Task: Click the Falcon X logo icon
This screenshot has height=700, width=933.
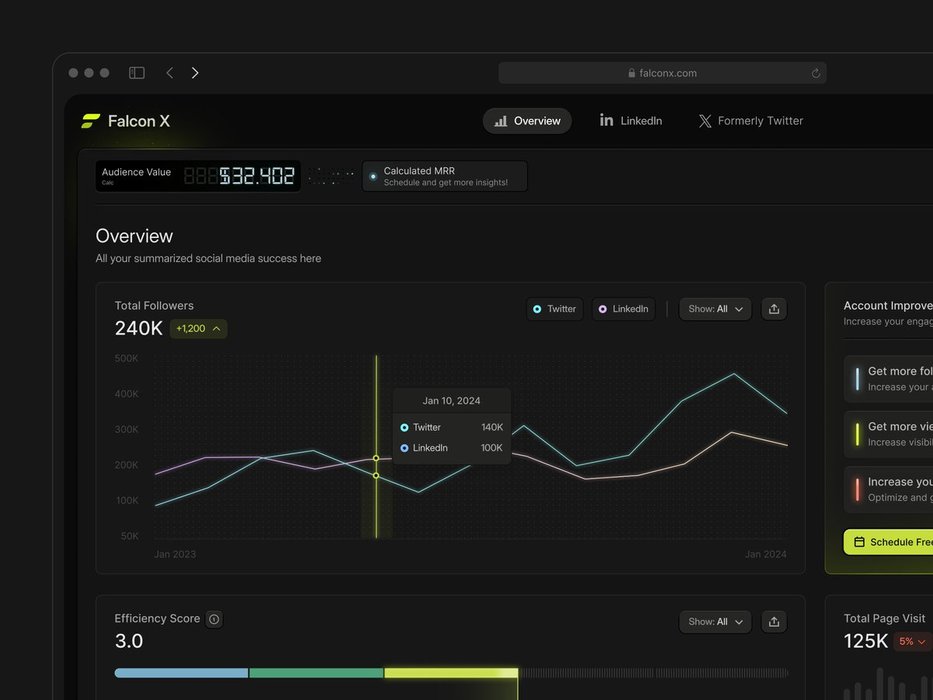Action: (x=91, y=121)
